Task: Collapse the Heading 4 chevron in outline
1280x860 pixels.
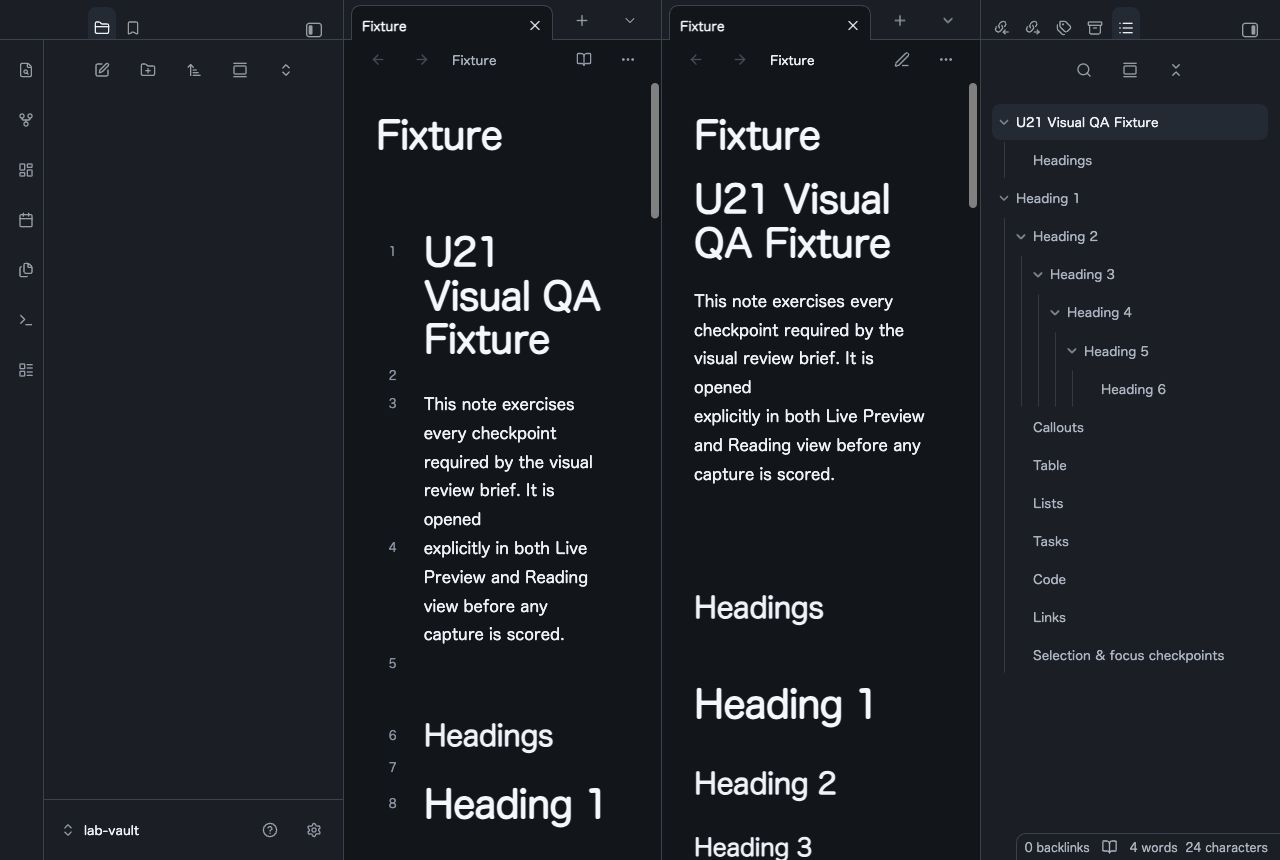Action: pyautogui.click(x=1054, y=313)
